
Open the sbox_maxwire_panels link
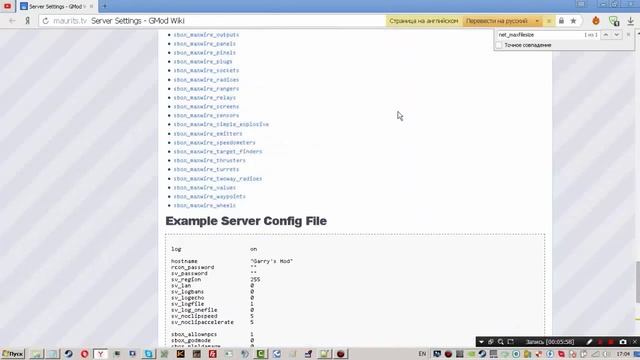tap(204, 44)
